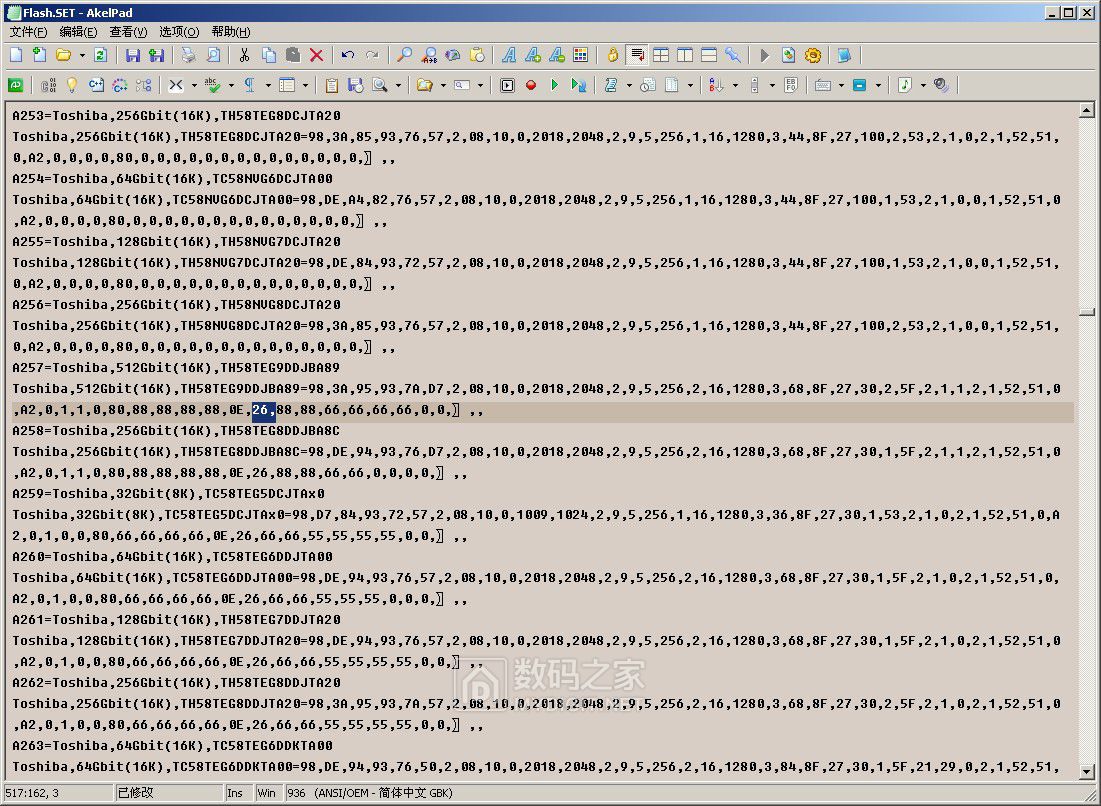Run the play-with-refresh macro icon

[579, 85]
